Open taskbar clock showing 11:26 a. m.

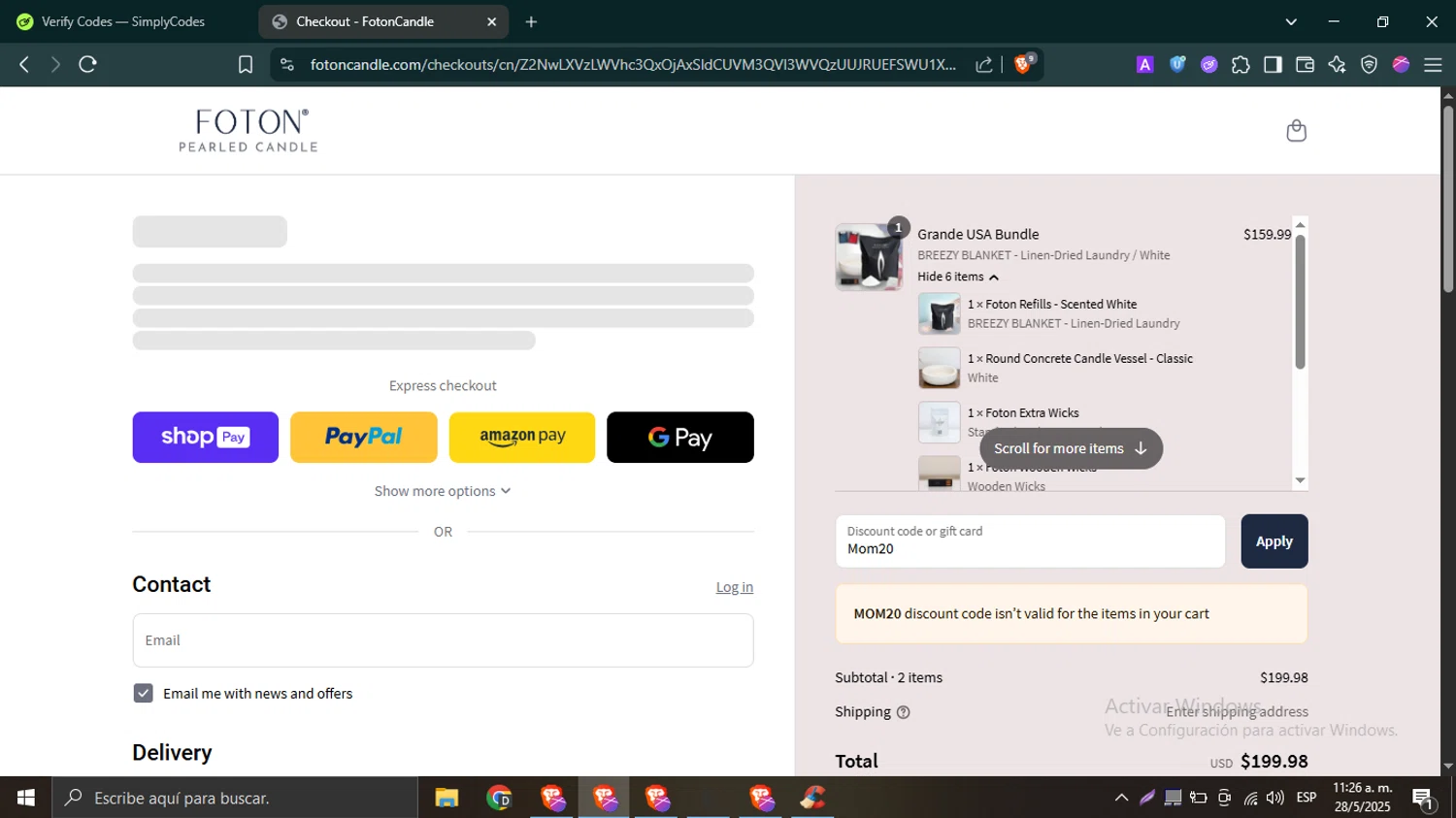1362,798
